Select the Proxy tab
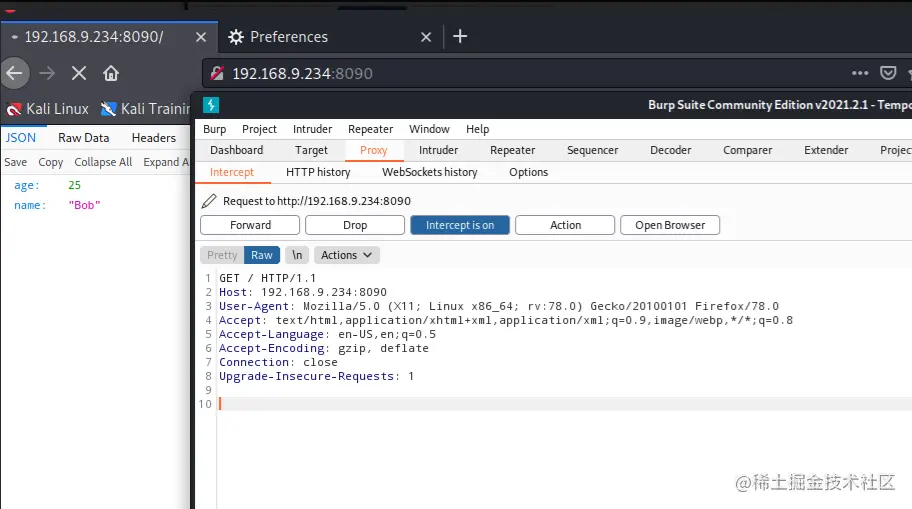 [373, 150]
